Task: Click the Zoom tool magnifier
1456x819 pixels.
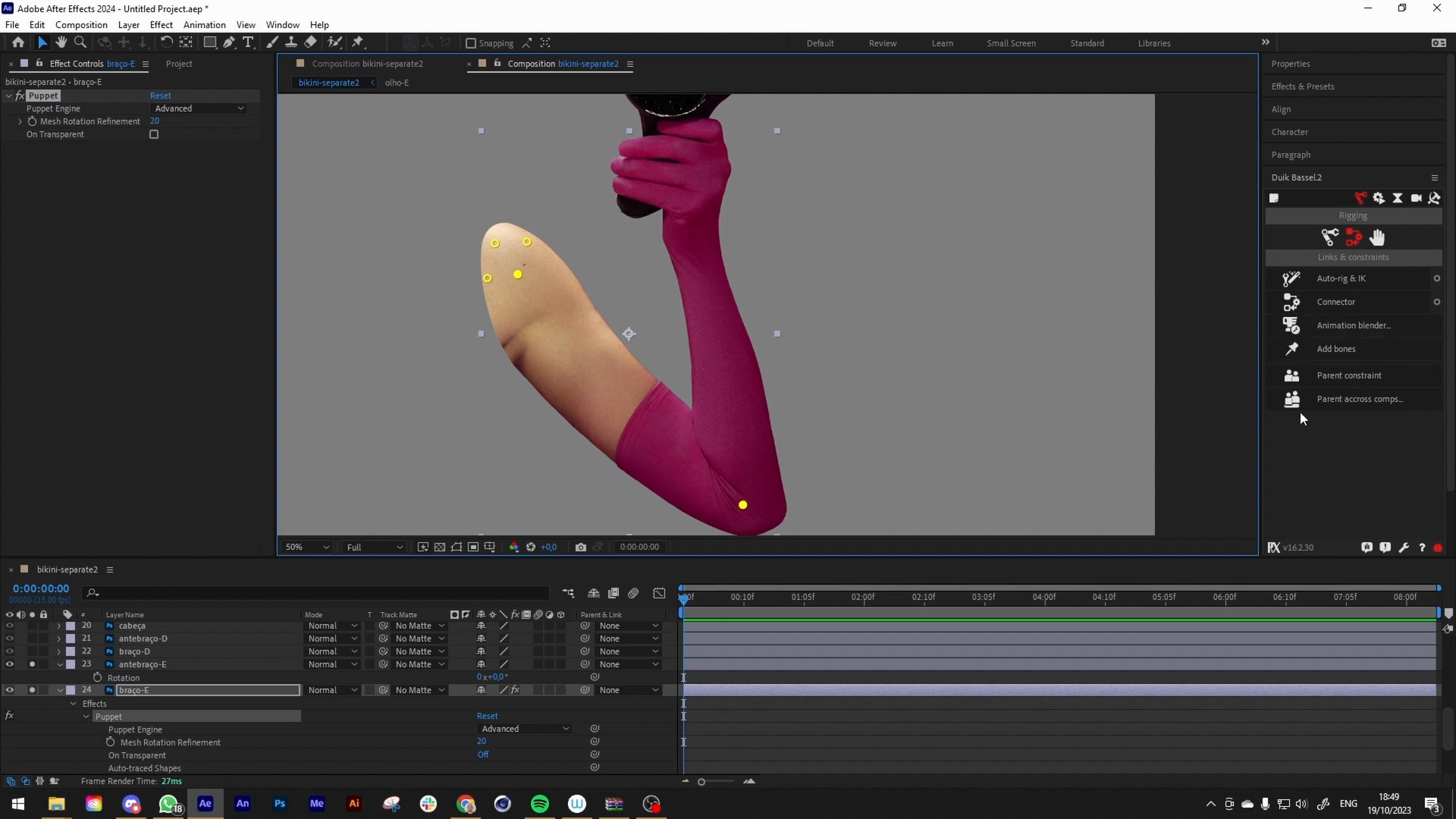Action: pyautogui.click(x=80, y=42)
